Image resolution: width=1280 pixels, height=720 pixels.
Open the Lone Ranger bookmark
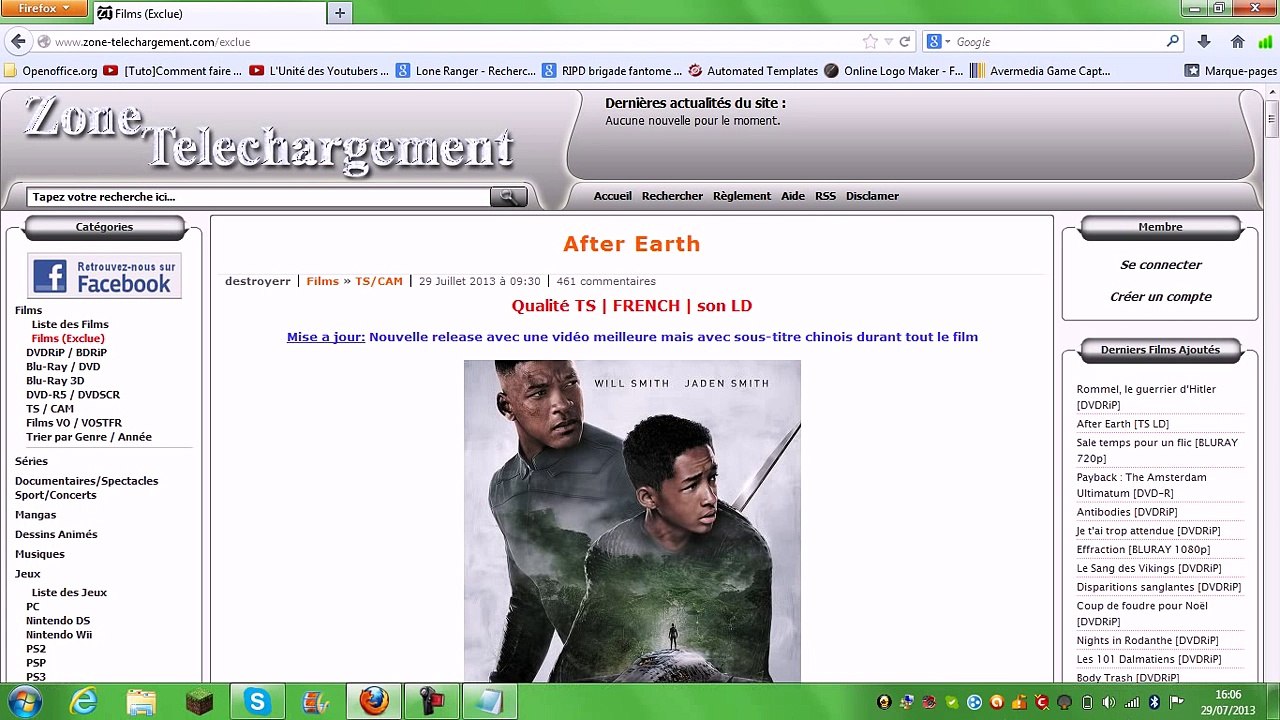[466, 71]
